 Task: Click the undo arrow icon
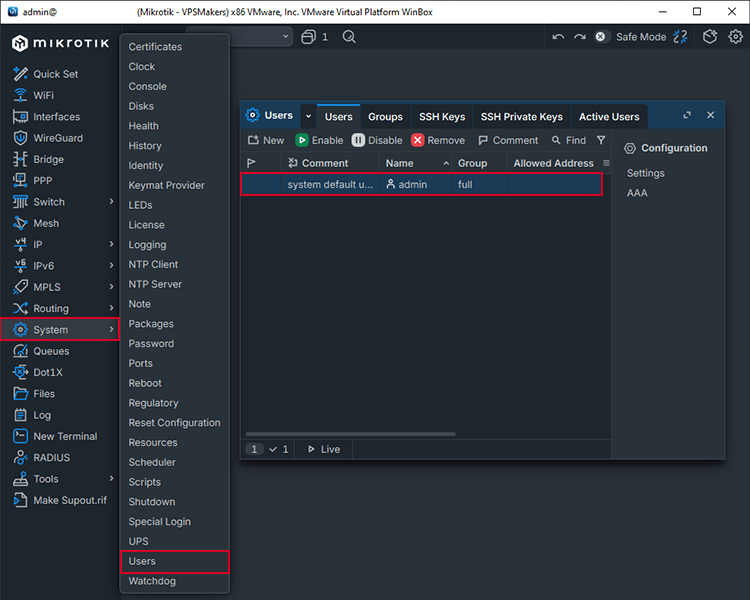(558, 37)
